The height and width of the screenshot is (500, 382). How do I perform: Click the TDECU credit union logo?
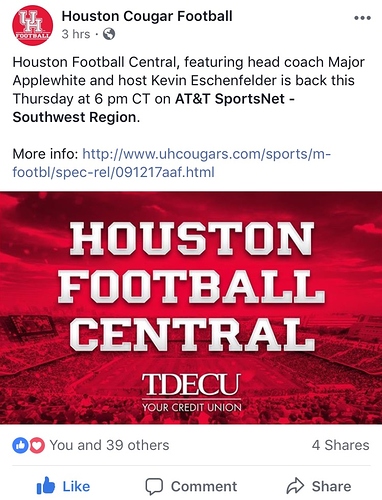(191, 392)
